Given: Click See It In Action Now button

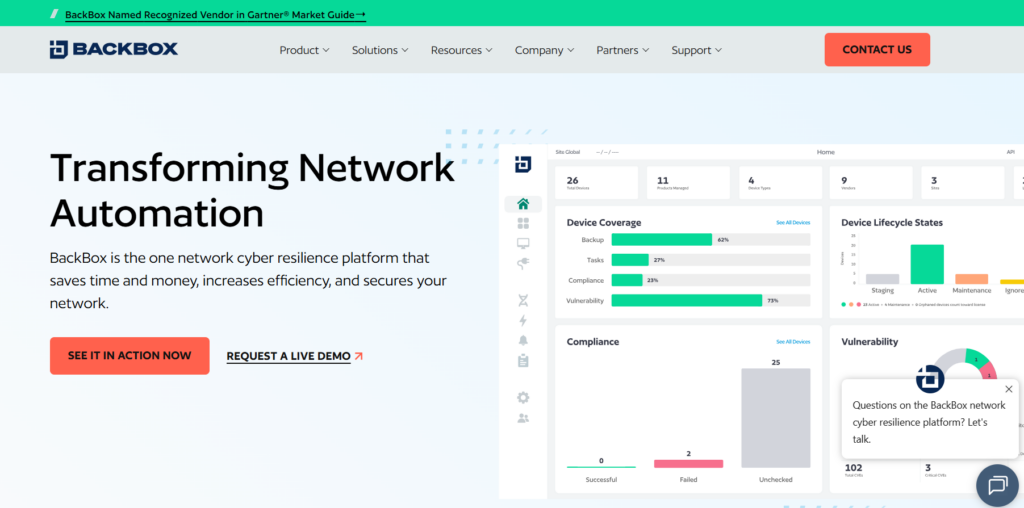Looking at the screenshot, I should click(x=129, y=356).
